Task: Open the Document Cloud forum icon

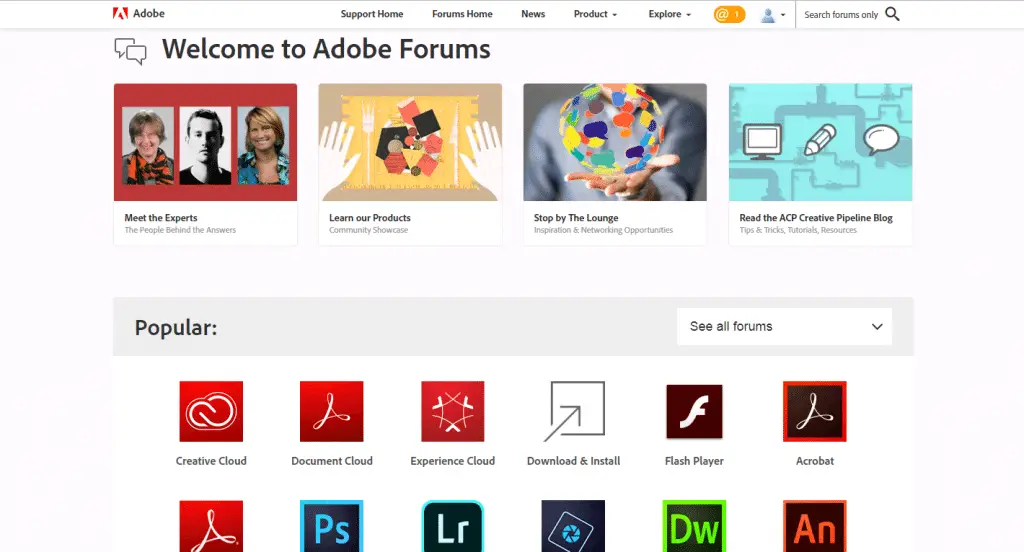Action: coord(332,412)
